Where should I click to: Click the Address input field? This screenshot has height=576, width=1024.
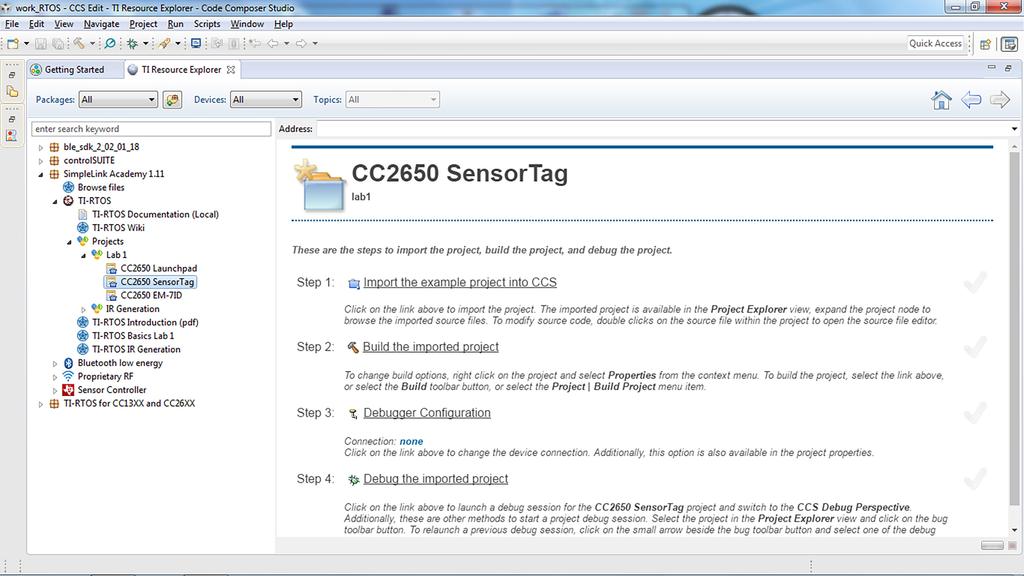point(662,129)
